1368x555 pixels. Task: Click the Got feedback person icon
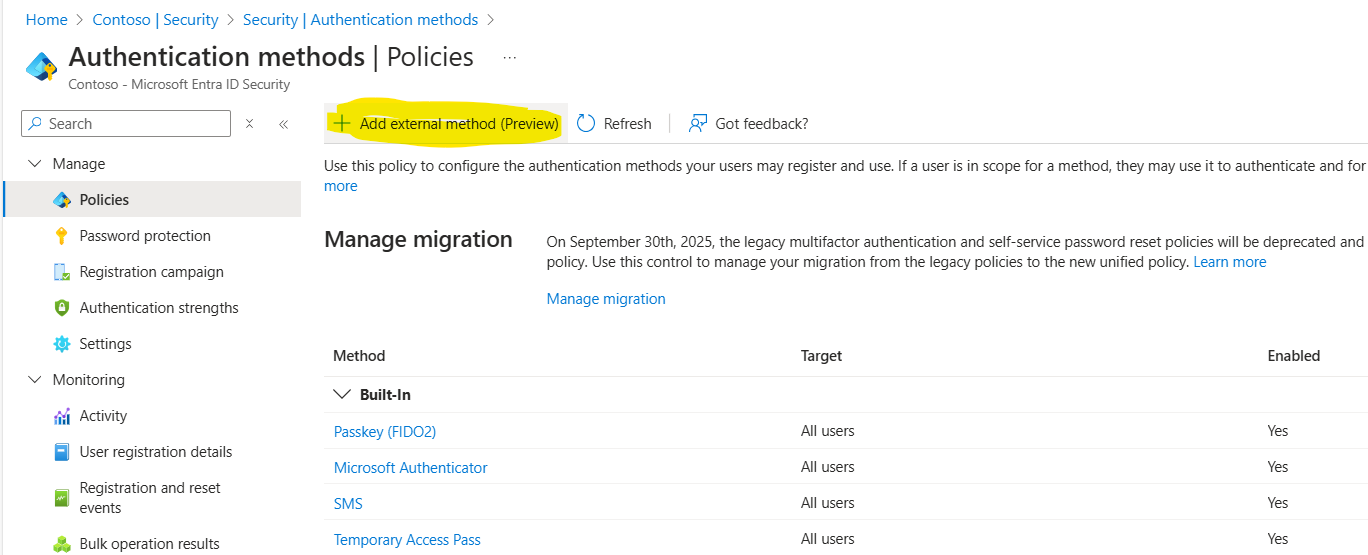[x=698, y=124]
